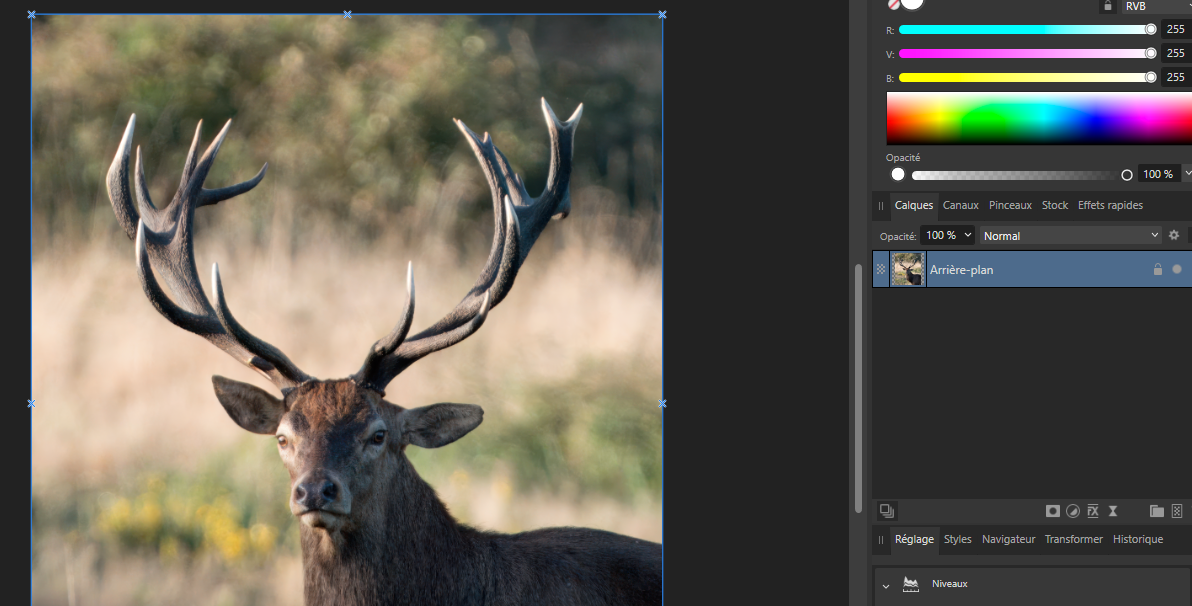Click the colour opacity 100 % field

[x=1158, y=174]
